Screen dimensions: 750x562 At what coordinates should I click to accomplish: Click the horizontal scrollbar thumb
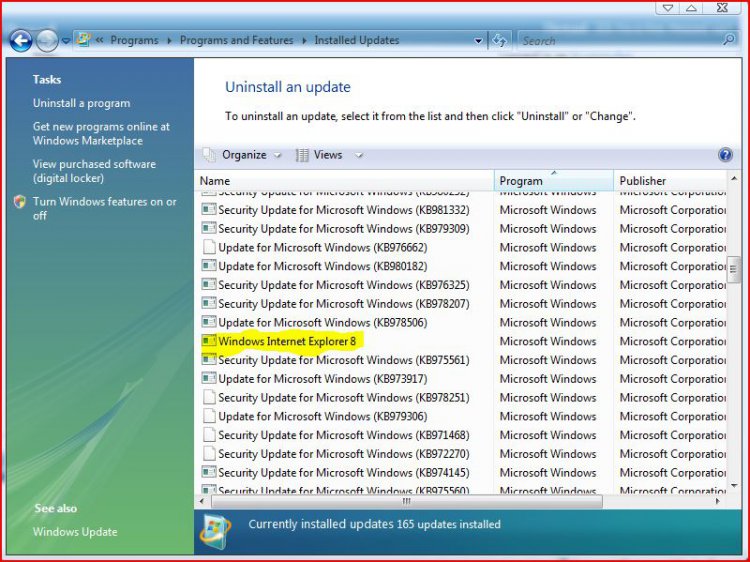pyautogui.click(x=405, y=501)
